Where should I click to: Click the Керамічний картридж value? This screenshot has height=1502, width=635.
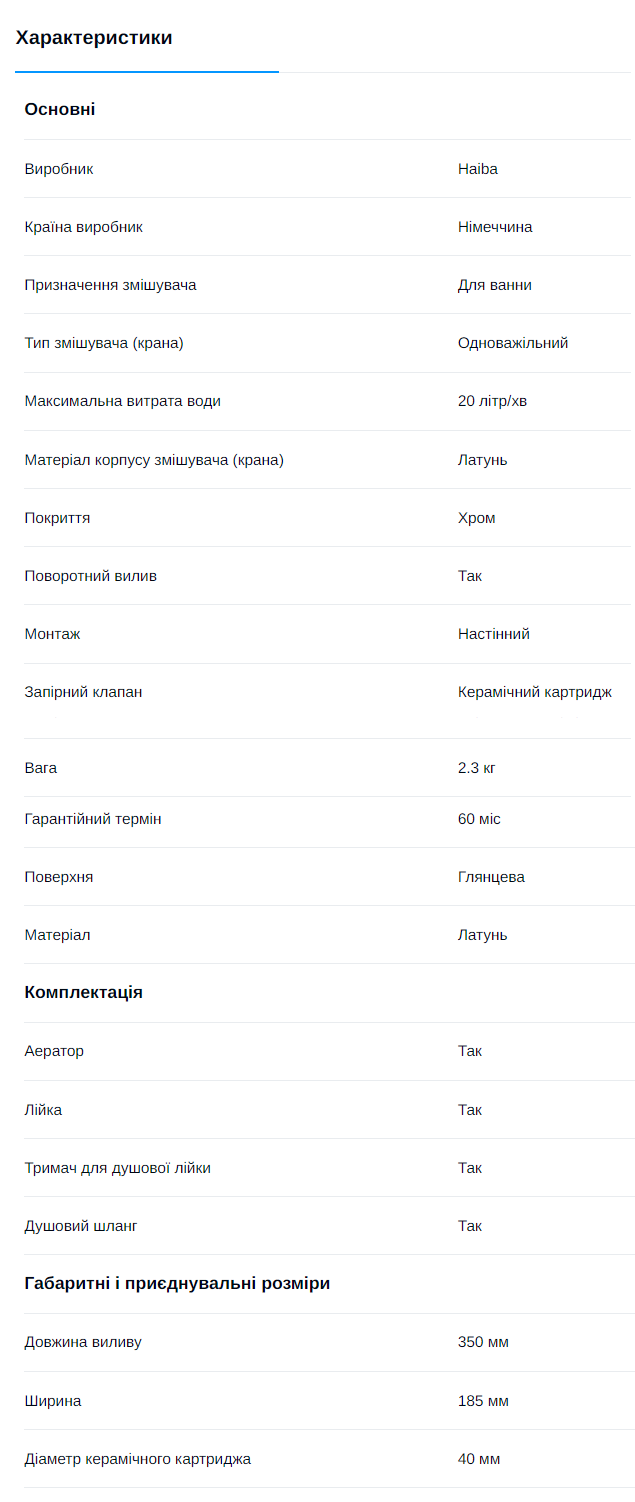[535, 692]
